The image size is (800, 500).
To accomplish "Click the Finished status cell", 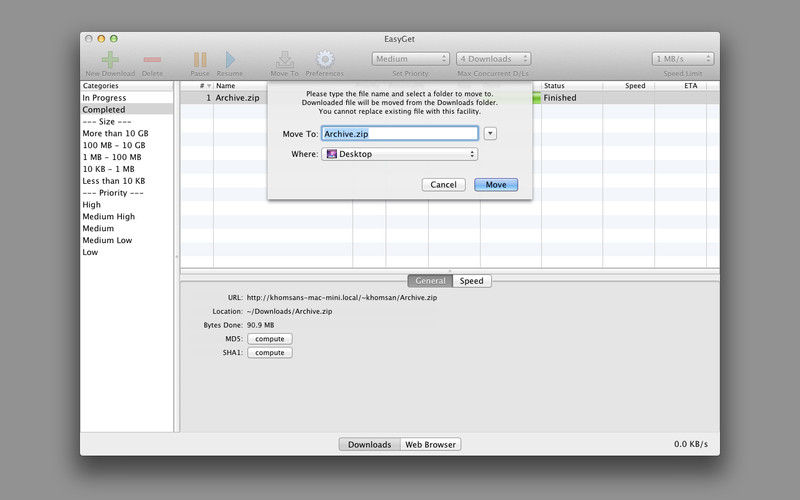I will 560,97.
